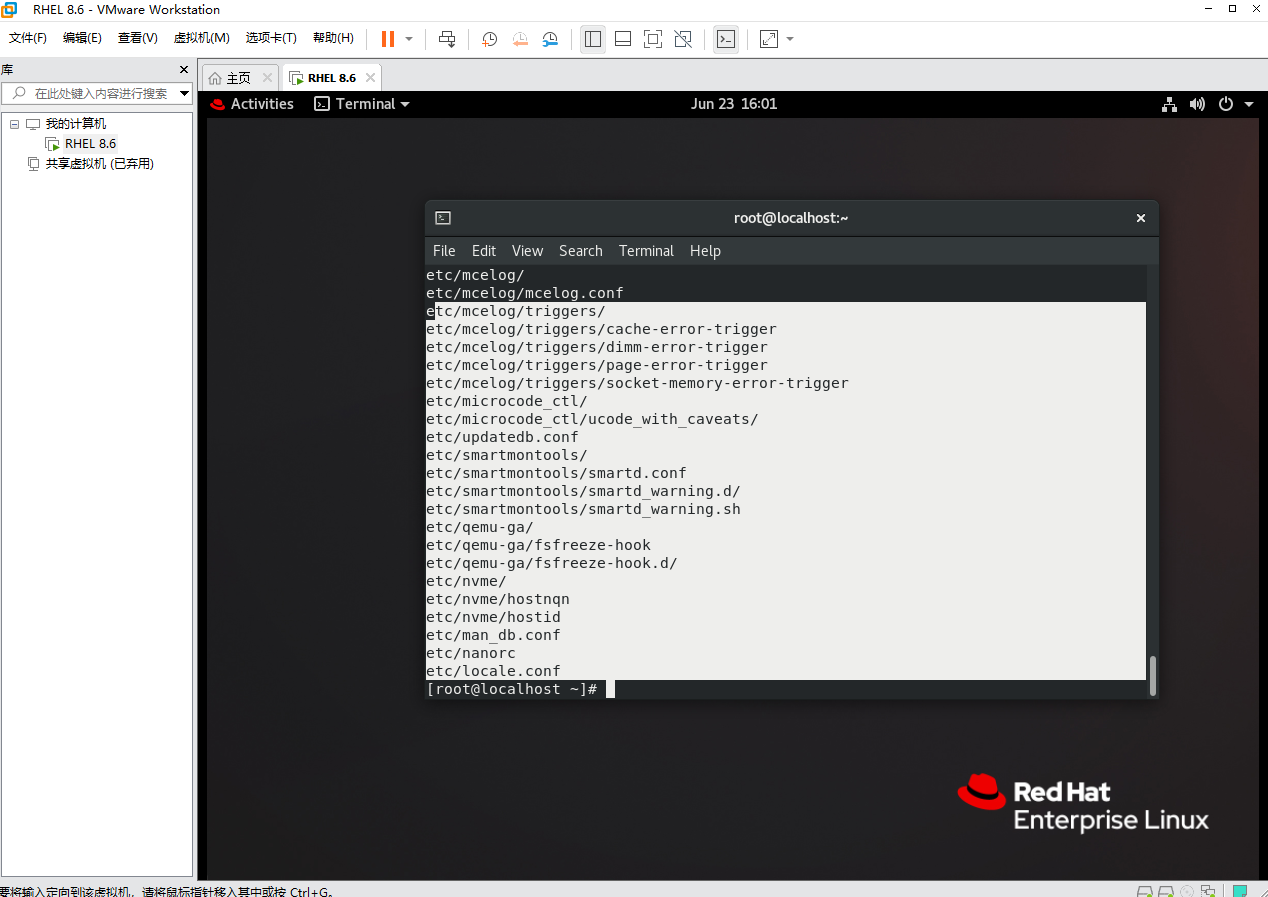Collapse the 我的计算机 tree node

(15, 124)
